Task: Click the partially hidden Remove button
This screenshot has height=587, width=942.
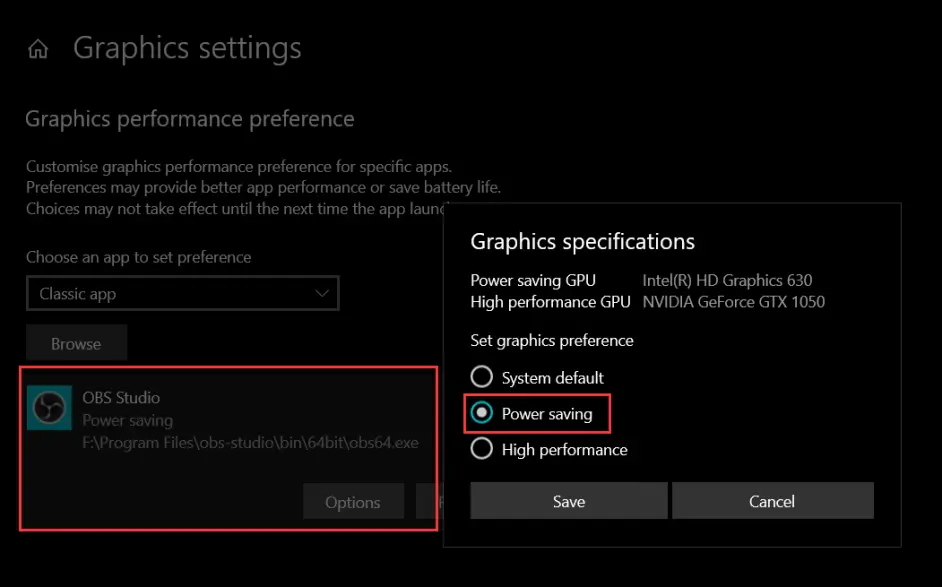Action: tap(430, 502)
